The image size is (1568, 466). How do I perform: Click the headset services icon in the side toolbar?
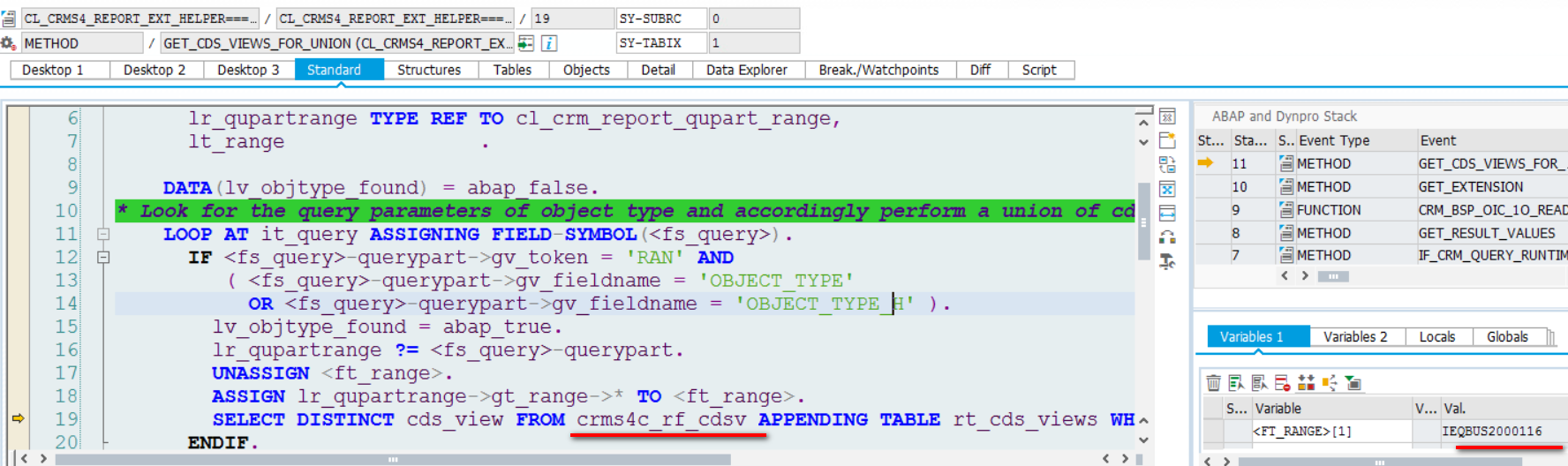point(1167,237)
